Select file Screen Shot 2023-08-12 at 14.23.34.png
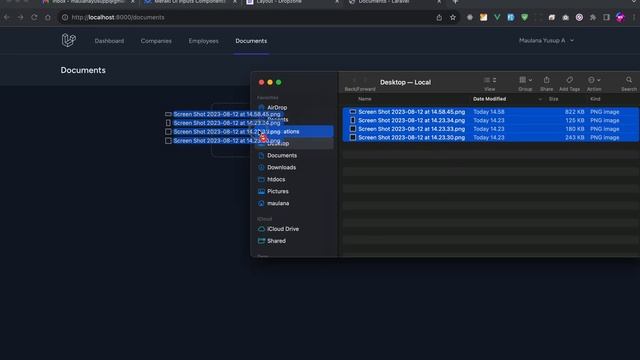640x360 pixels. pos(411,120)
